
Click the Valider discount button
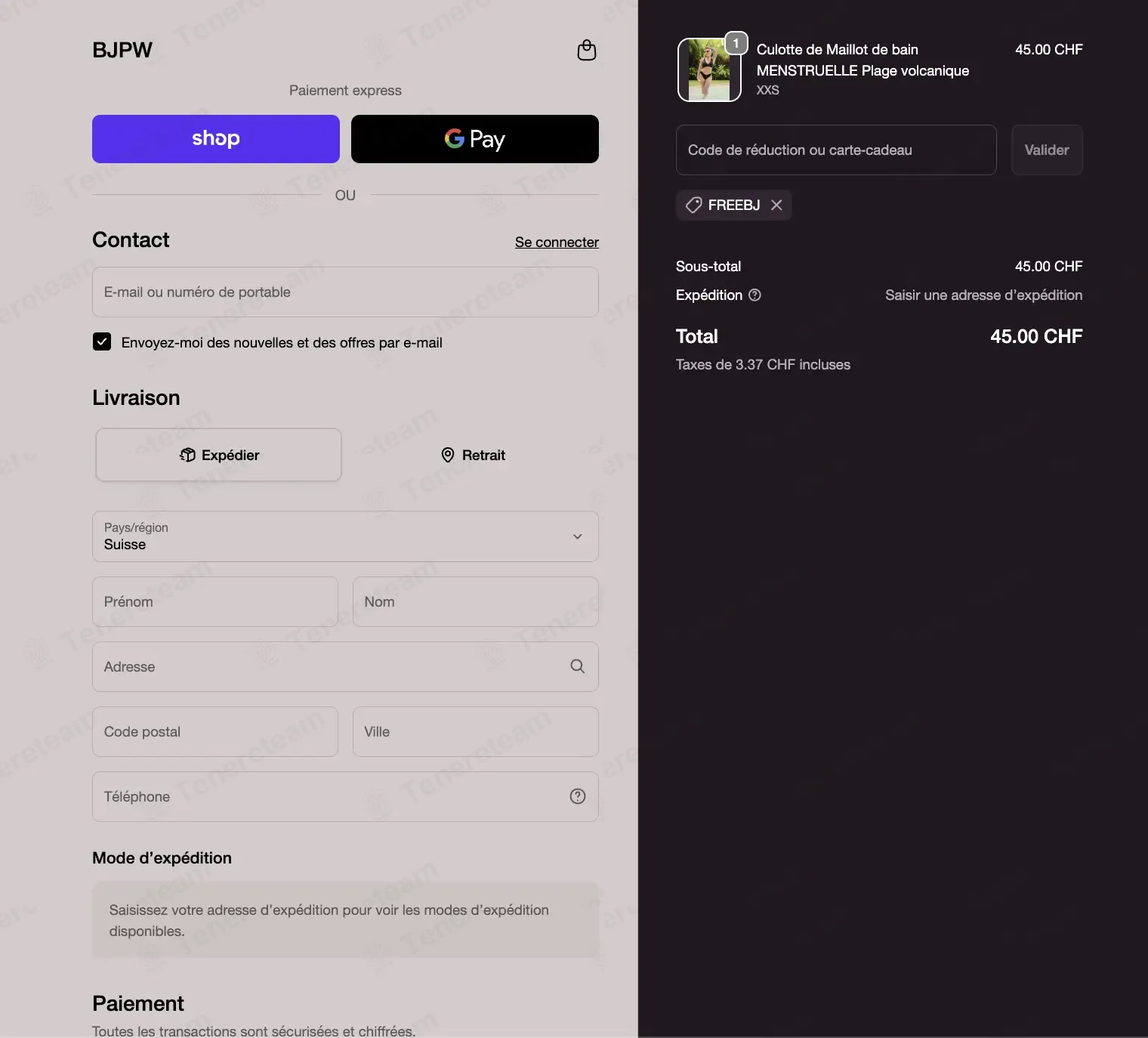1047,150
